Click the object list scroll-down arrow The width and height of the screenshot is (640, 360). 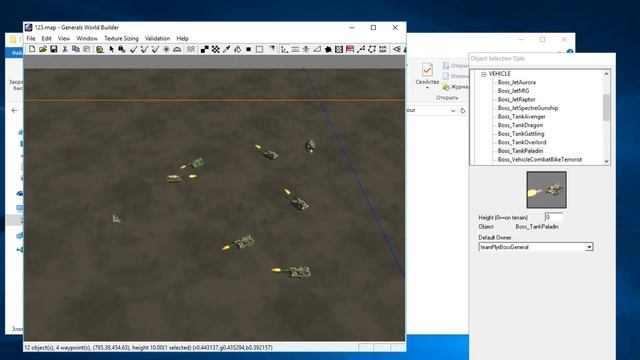pyautogui.click(x=606, y=161)
